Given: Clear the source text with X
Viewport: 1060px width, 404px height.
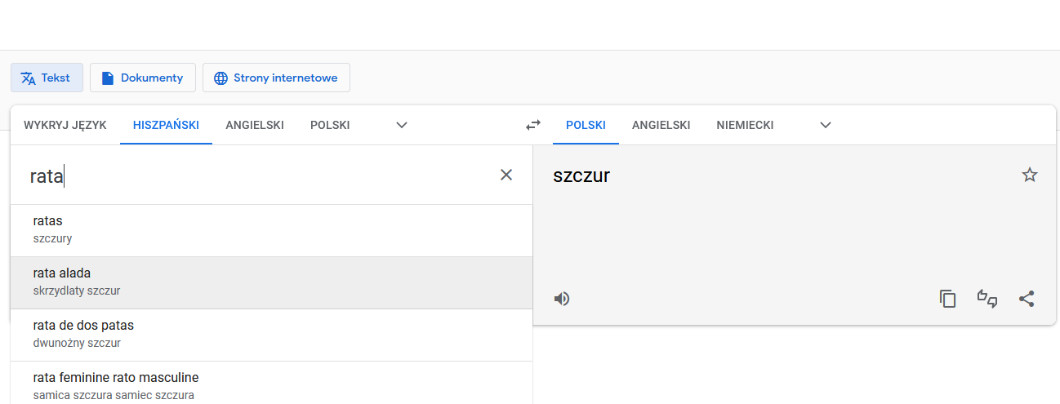Looking at the screenshot, I should [506, 175].
